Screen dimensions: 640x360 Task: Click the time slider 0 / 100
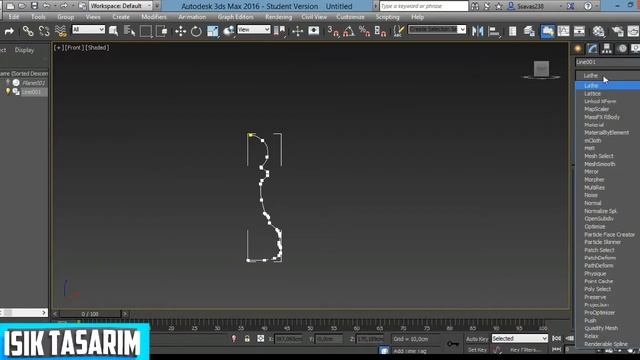pos(90,314)
